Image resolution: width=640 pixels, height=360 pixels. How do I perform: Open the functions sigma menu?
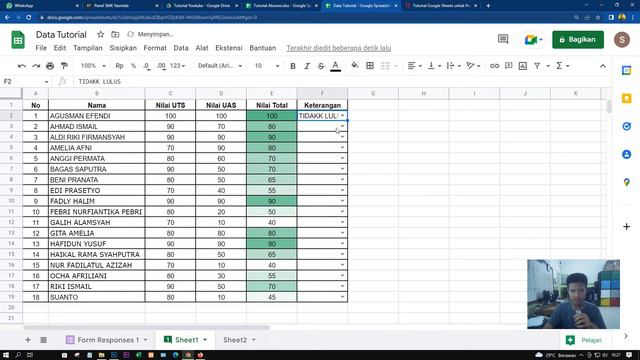(562, 66)
